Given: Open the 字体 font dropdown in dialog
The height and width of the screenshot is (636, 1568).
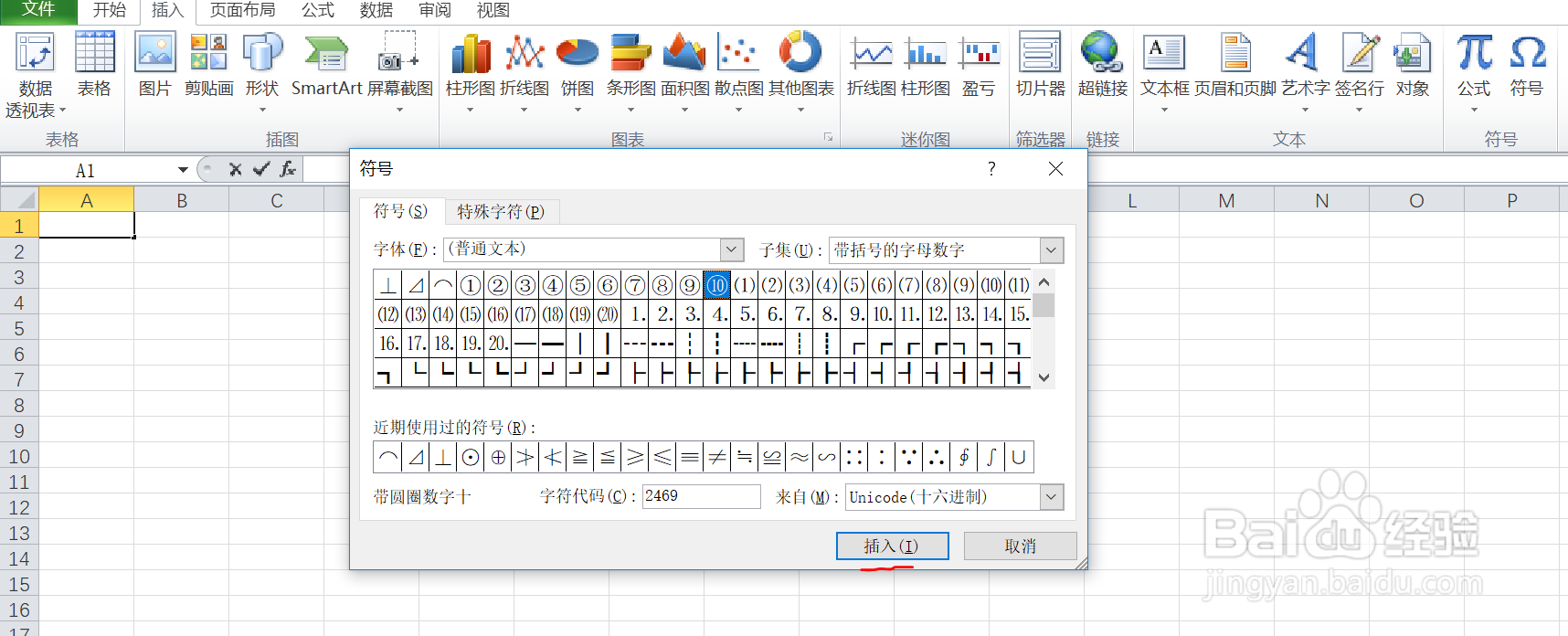Looking at the screenshot, I should tap(731, 249).
